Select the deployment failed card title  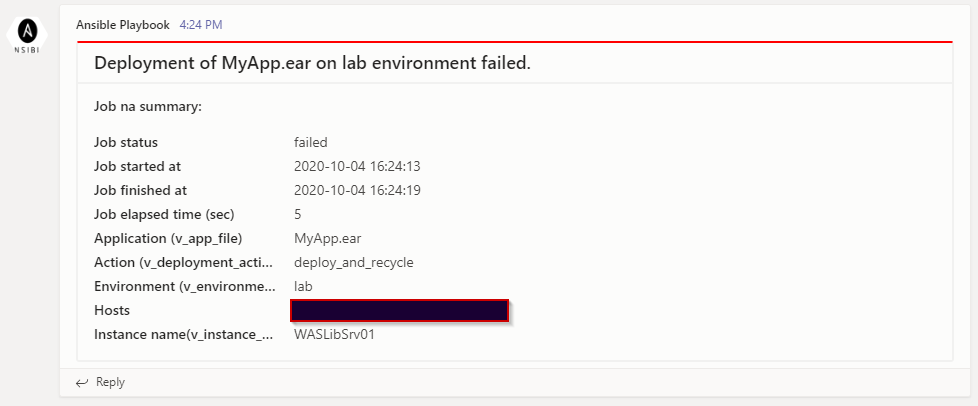pos(312,63)
